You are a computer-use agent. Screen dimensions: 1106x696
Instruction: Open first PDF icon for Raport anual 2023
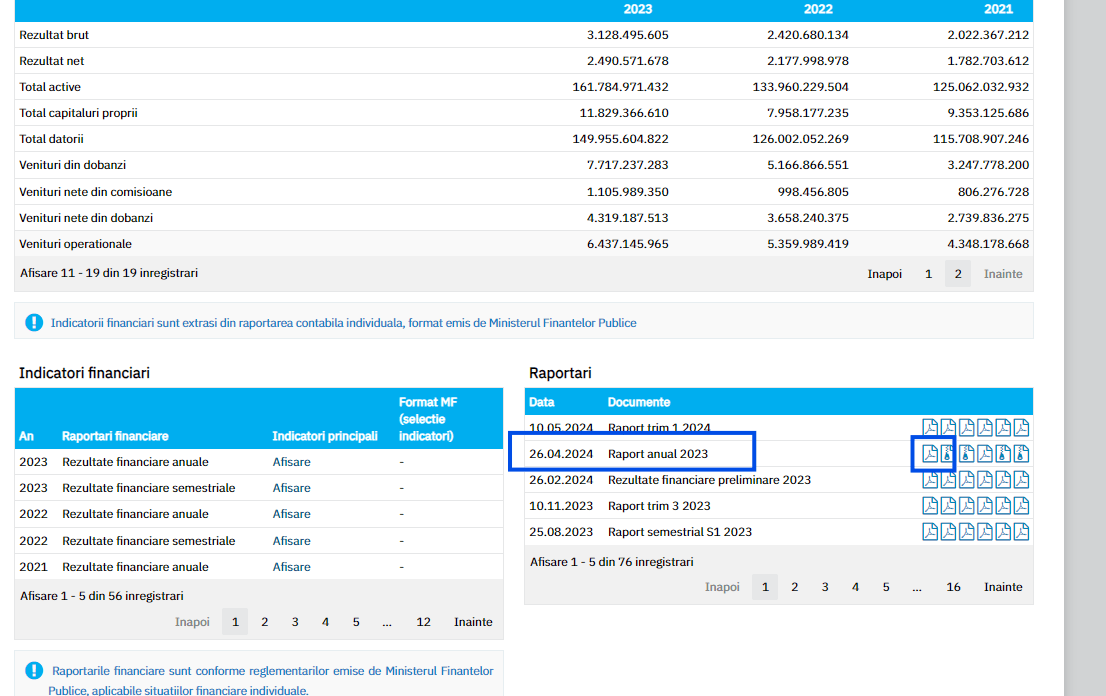[x=929, y=454]
